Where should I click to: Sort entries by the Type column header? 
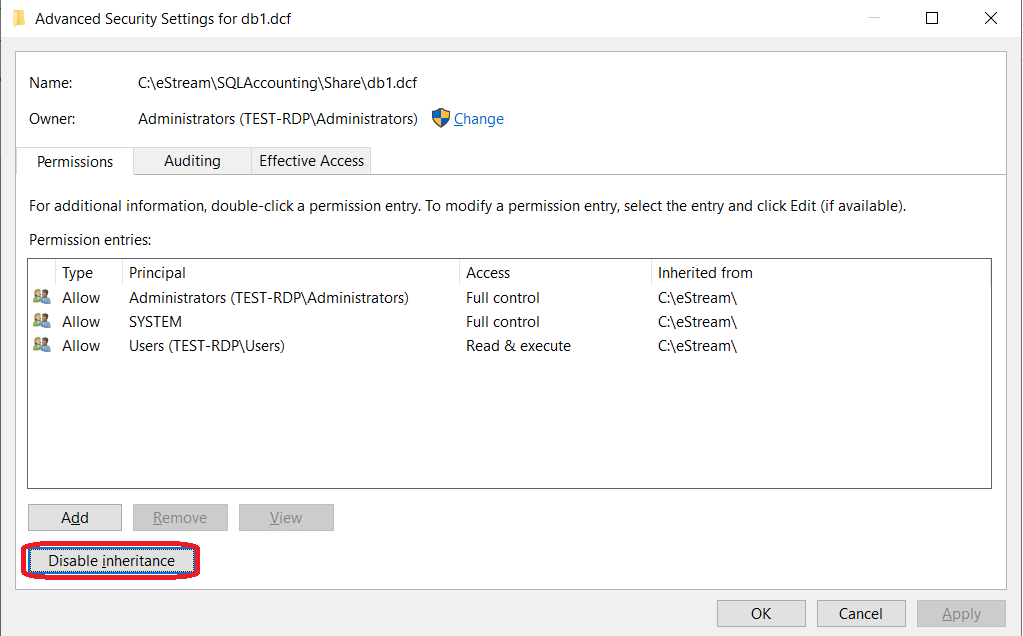click(x=77, y=273)
